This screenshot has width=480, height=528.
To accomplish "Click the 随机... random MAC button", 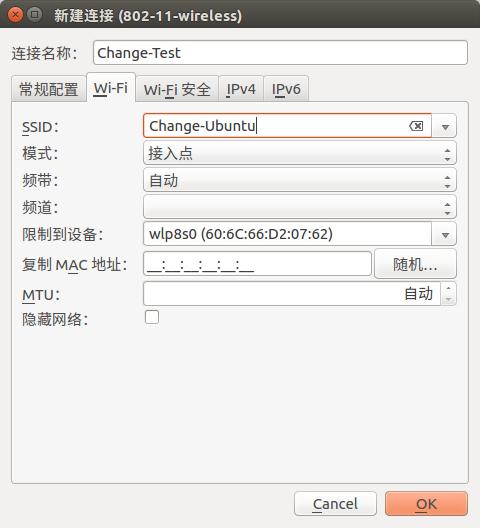I will (x=415, y=264).
